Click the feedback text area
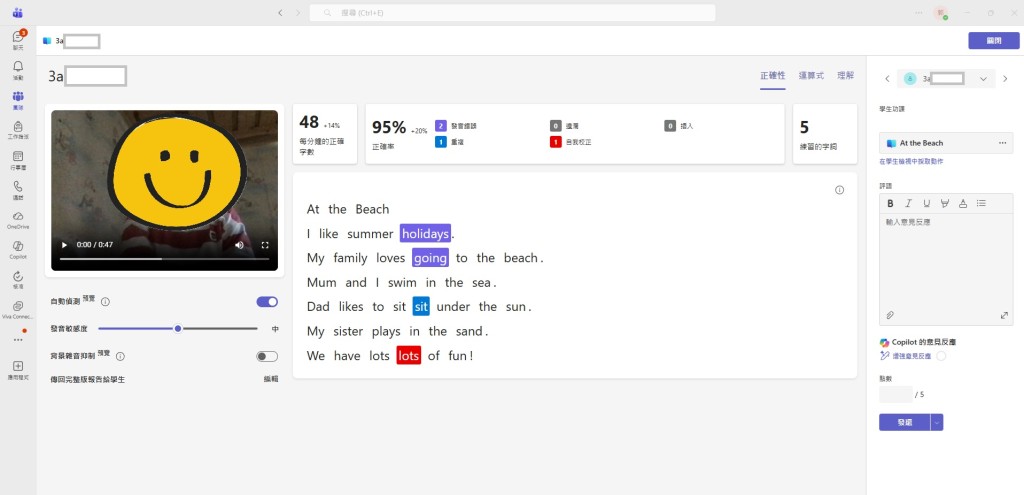 [946, 261]
